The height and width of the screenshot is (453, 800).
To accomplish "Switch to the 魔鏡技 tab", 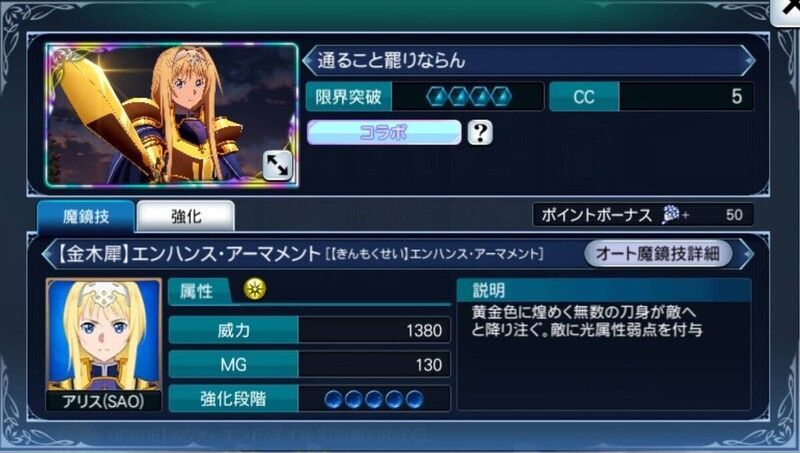I will [x=86, y=216].
